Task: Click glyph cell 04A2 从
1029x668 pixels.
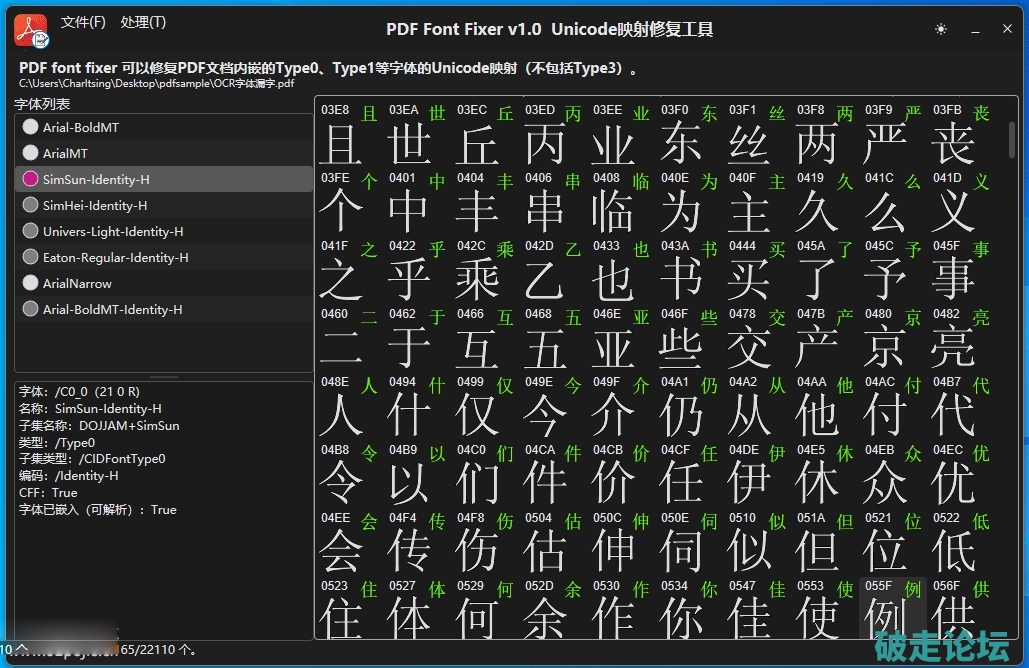Action: coord(758,405)
